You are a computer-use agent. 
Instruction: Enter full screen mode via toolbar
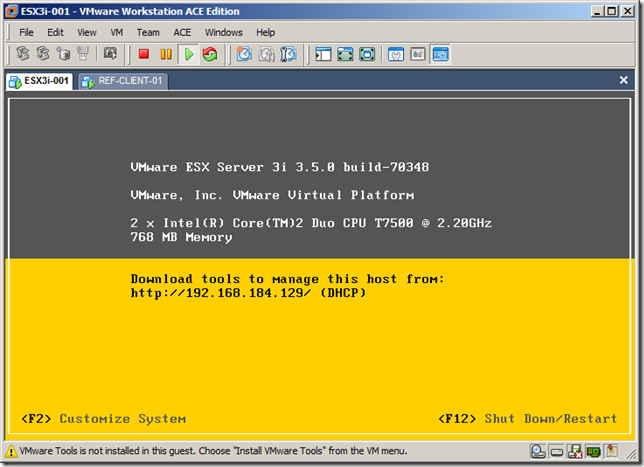tap(345, 54)
